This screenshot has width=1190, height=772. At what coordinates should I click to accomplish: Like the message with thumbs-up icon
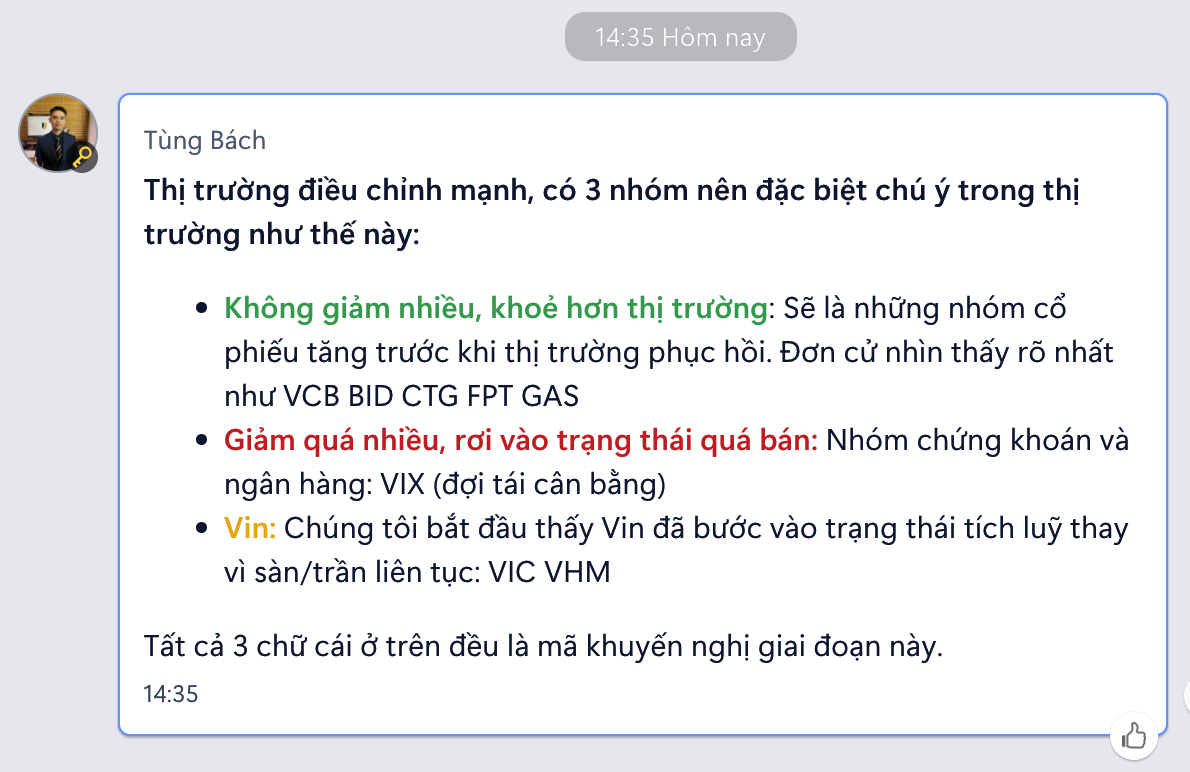(1134, 736)
